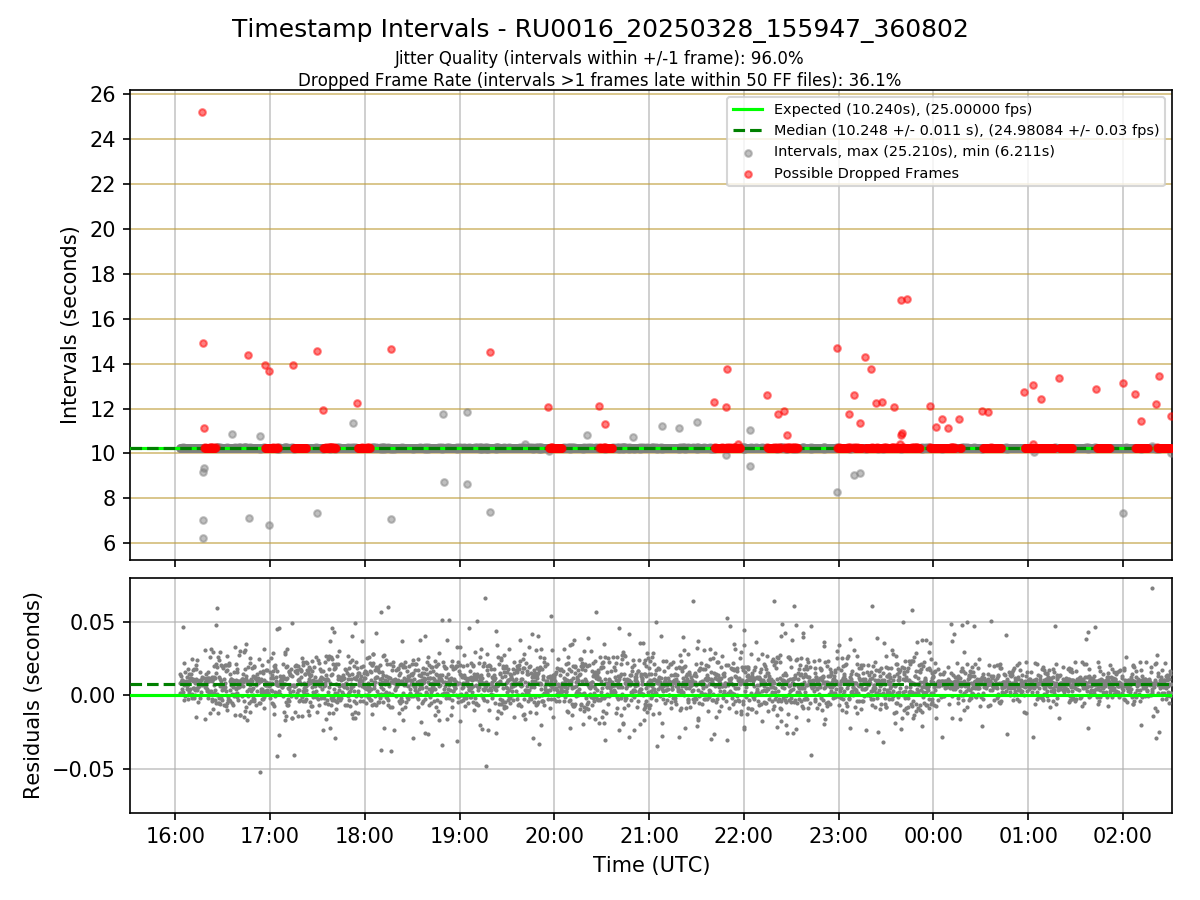Screen dimensions: 1200x900
Task: Click the "Residuals (seconds)" y-axis label
Action: pos(33,696)
